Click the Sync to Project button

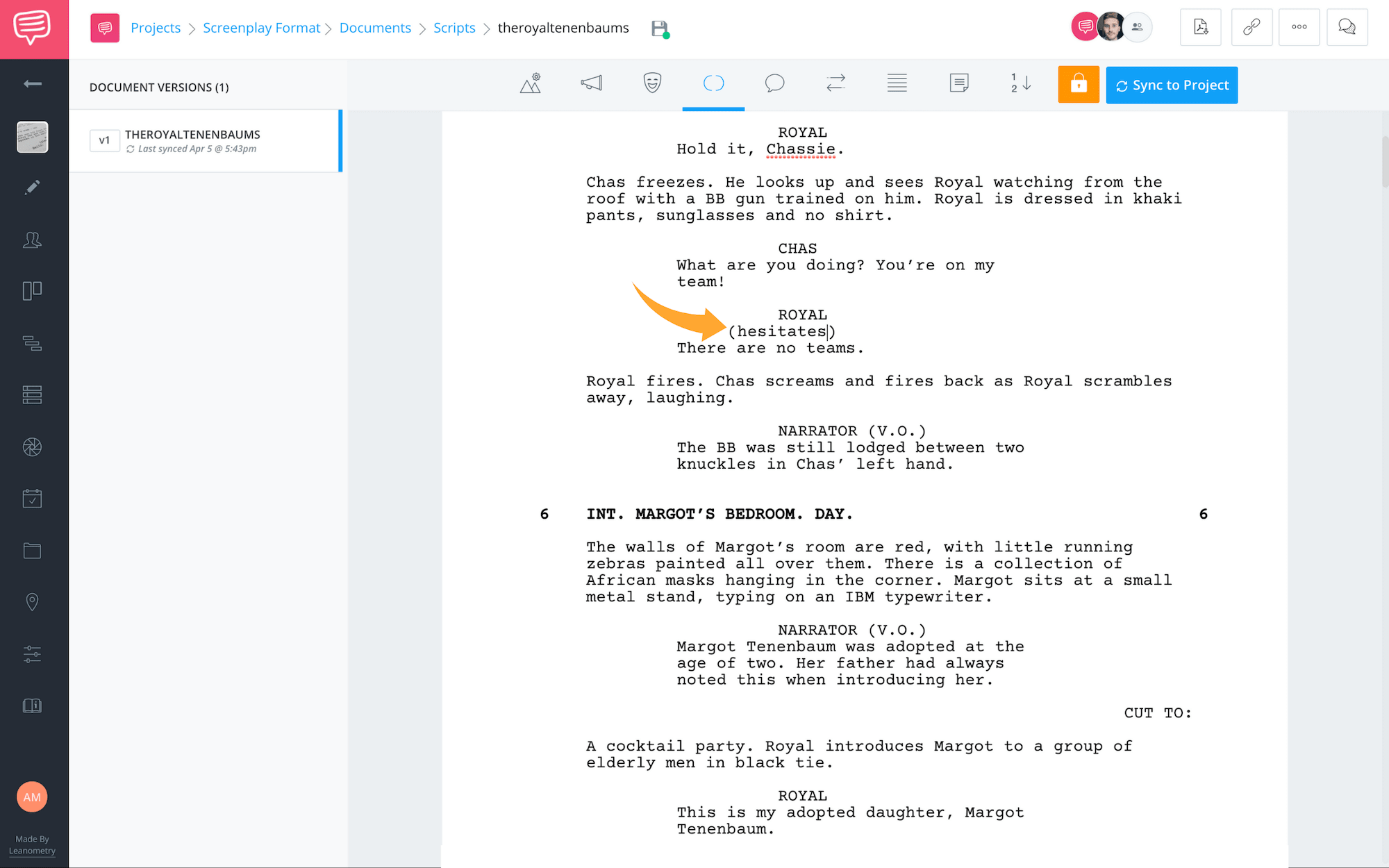(1170, 85)
